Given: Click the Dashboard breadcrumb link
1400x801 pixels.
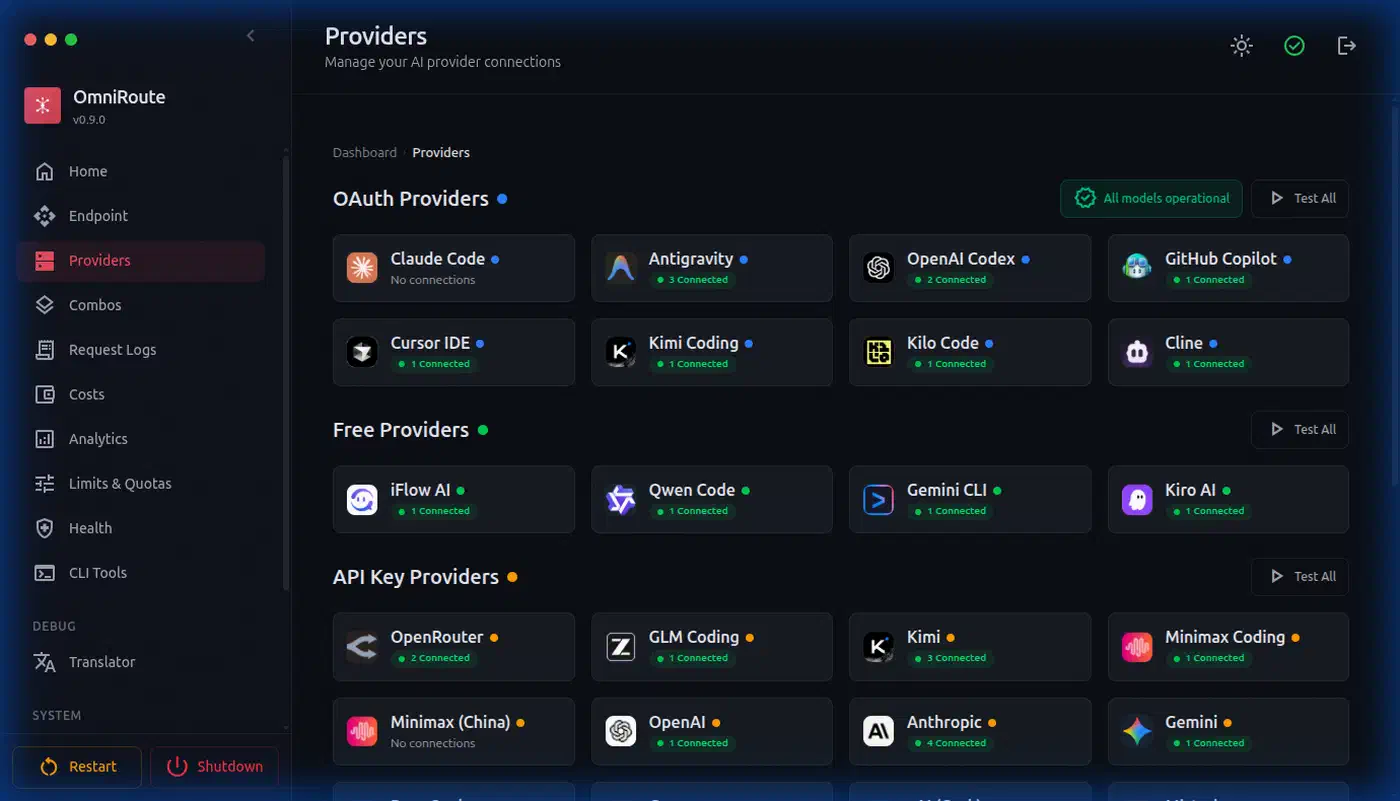Looking at the screenshot, I should tap(365, 153).
